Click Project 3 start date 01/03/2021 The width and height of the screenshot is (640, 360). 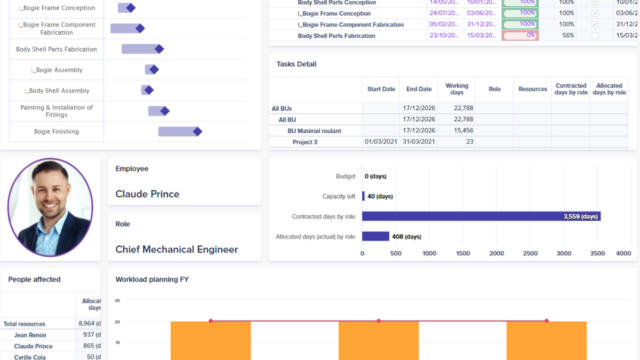pos(381,142)
